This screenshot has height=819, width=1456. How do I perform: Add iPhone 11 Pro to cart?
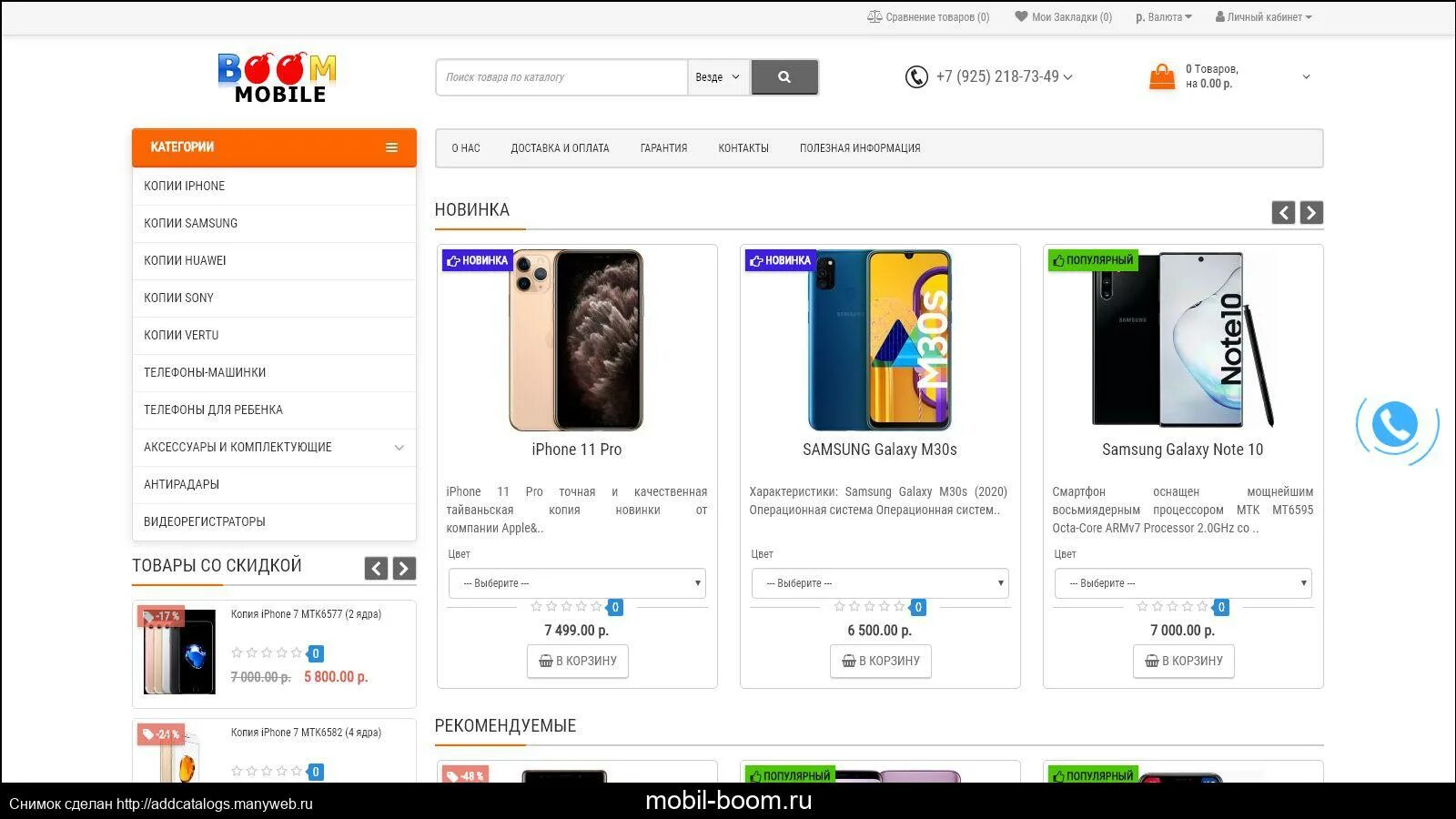[x=577, y=661]
